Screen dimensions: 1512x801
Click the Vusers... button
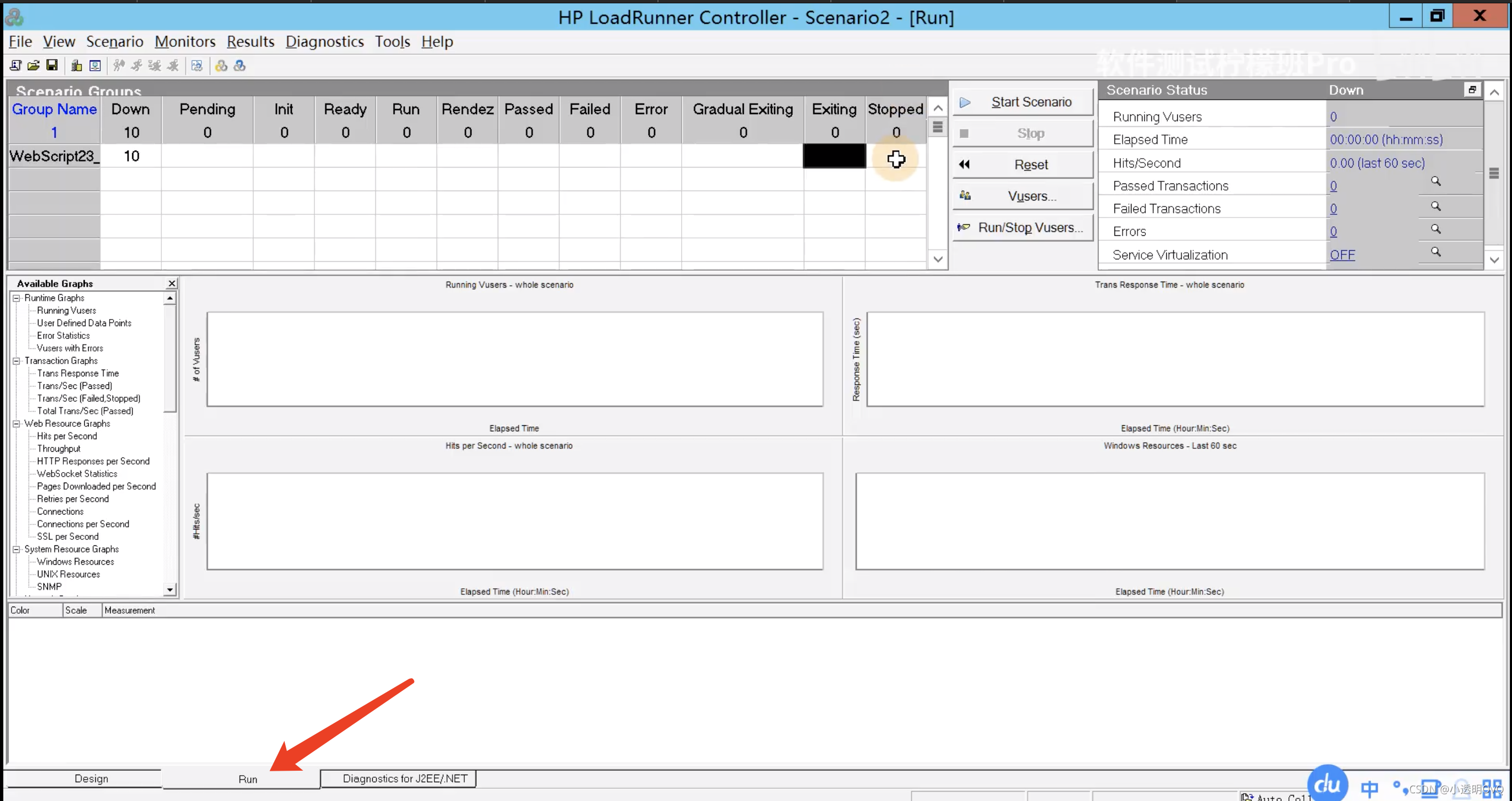(x=1022, y=196)
